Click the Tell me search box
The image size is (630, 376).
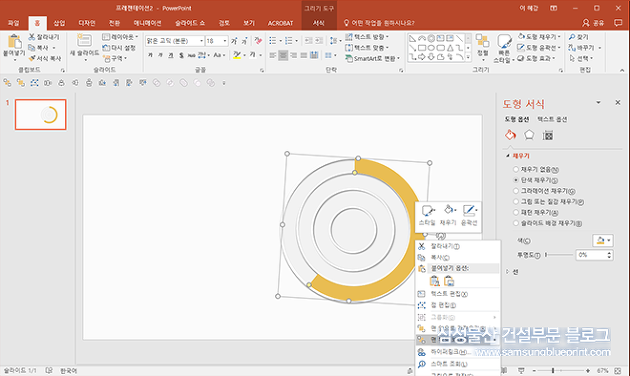coord(379,23)
